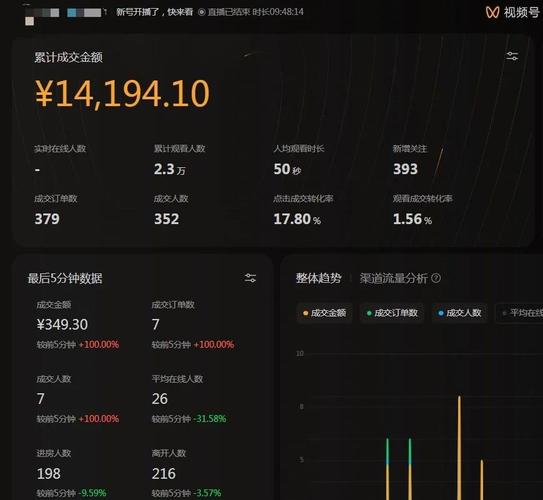Click the 累计观看人数 value 2.3万

click(170, 169)
